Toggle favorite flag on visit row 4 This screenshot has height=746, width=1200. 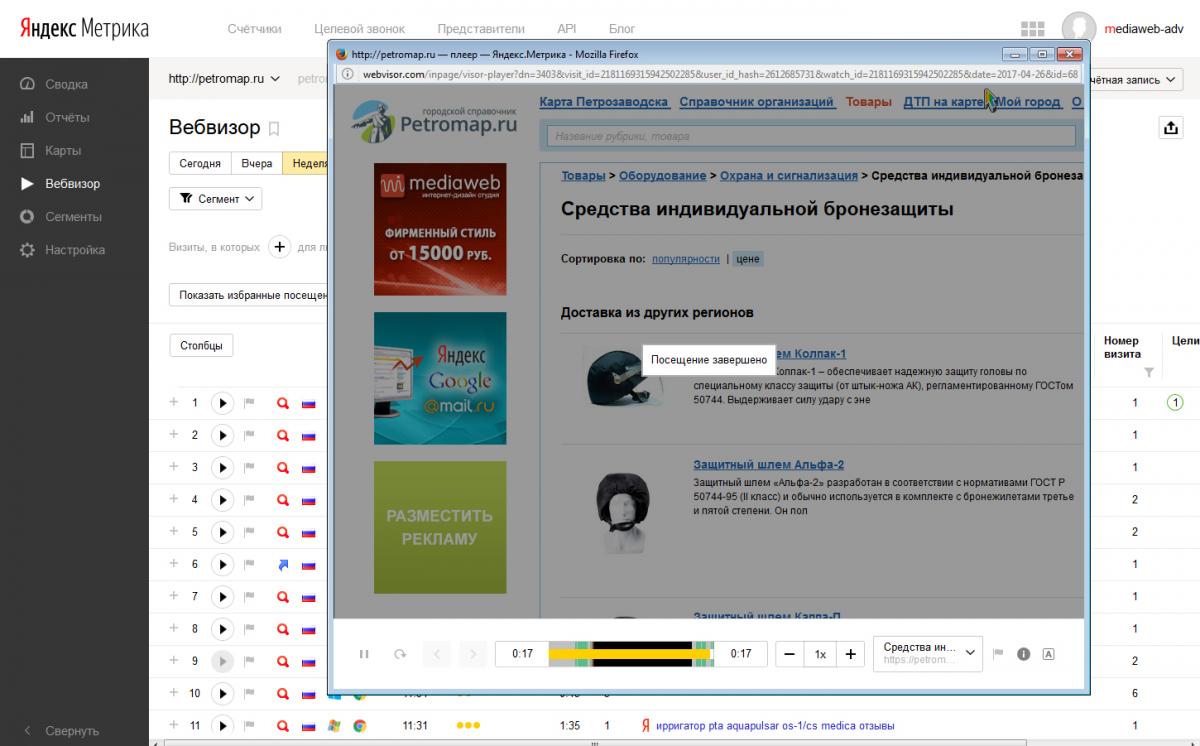tap(250, 500)
